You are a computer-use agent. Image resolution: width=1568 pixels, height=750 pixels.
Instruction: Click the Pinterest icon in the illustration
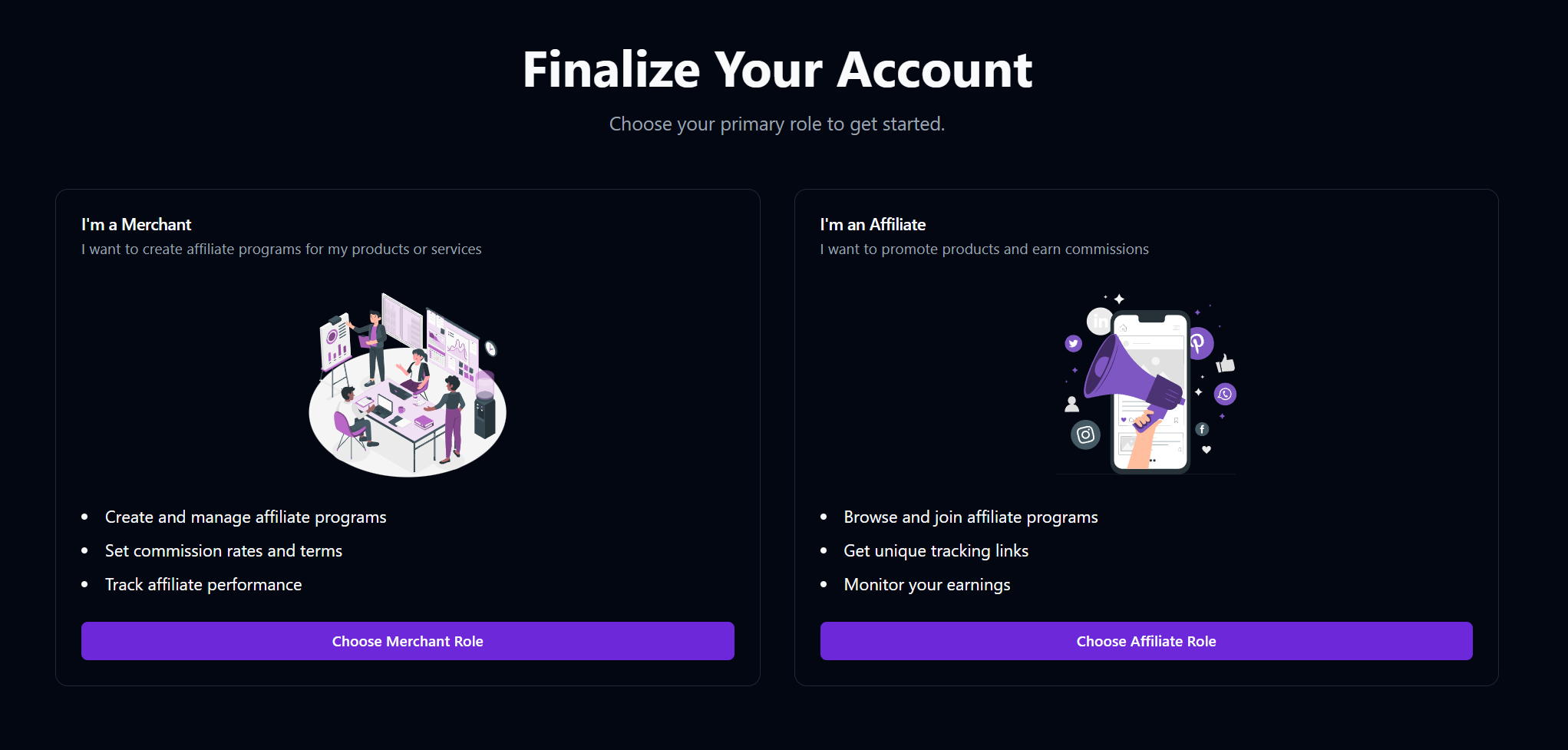click(x=1199, y=343)
